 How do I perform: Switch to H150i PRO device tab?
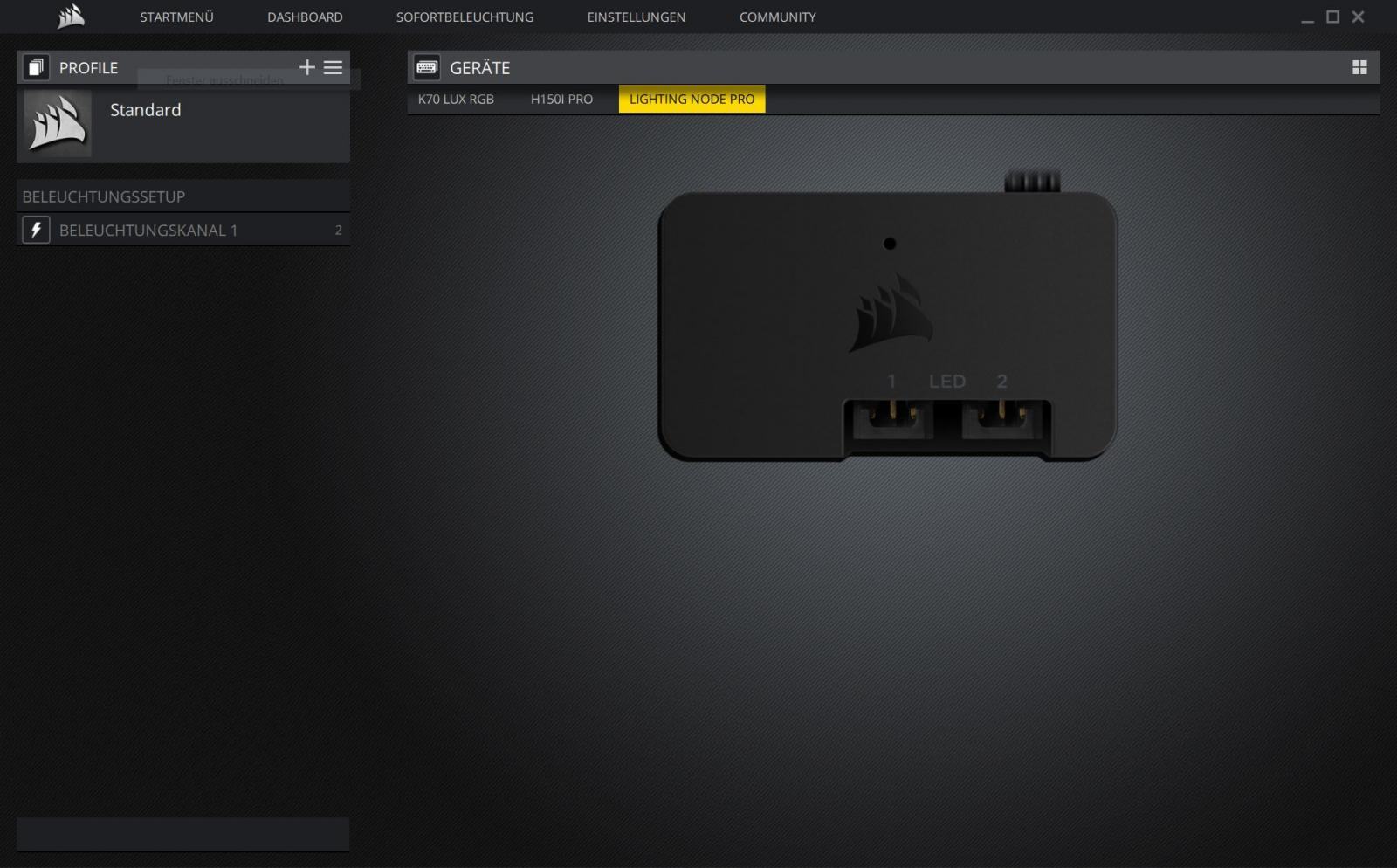[x=561, y=99]
